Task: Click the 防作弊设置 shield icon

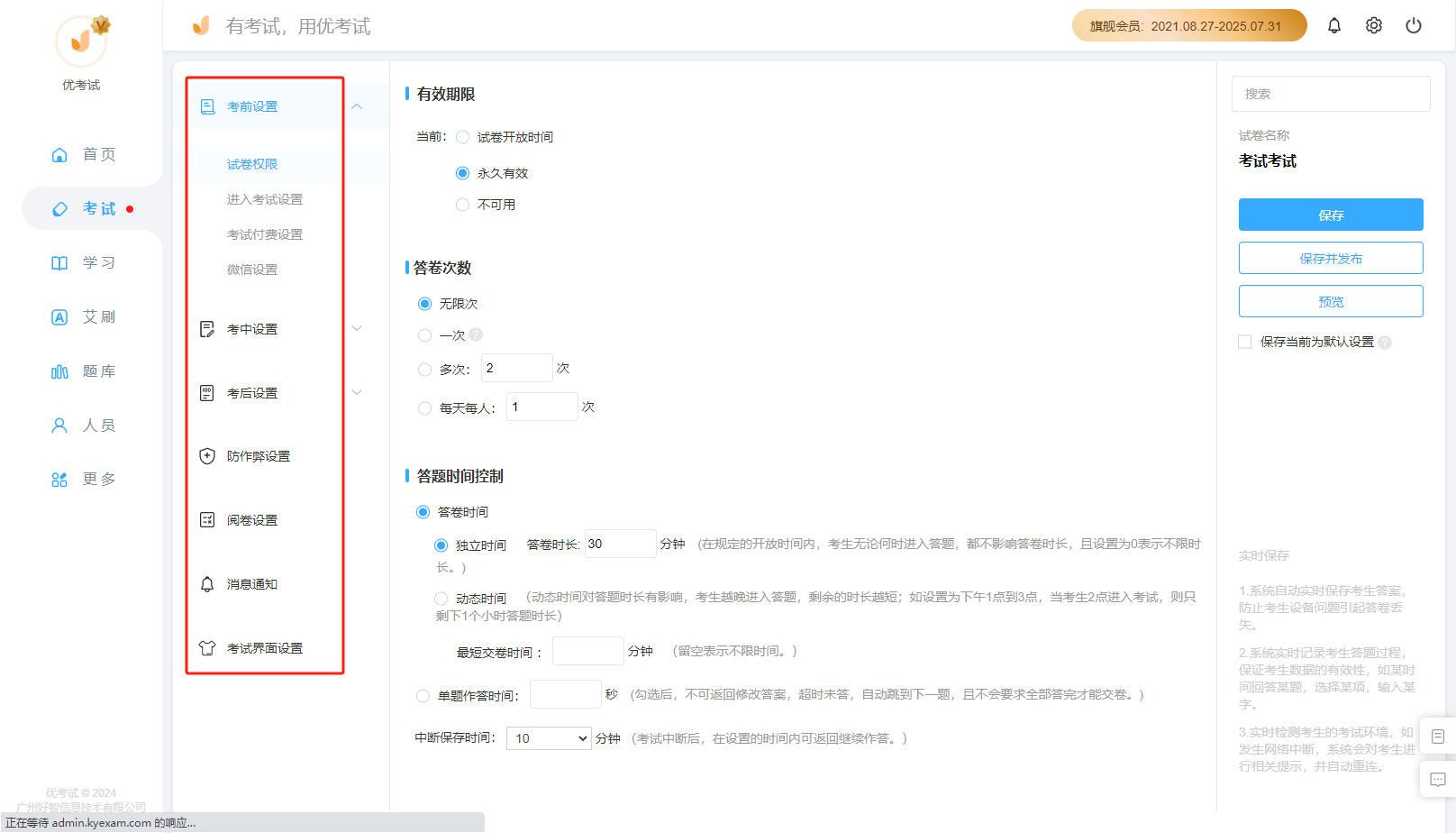Action: [x=207, y=456]
